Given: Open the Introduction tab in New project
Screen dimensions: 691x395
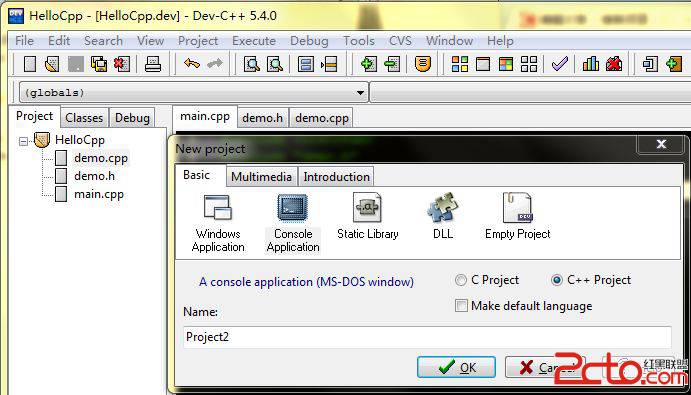Looking at the screenshot, I should click(336, 177).
